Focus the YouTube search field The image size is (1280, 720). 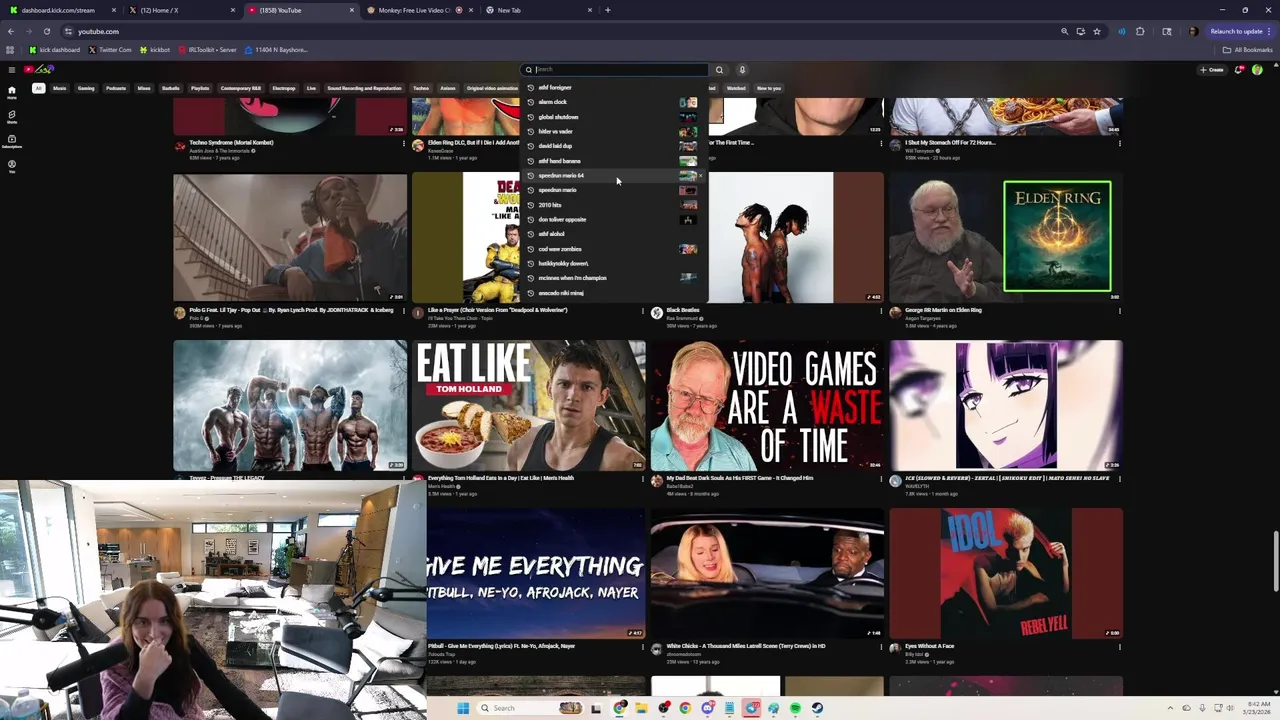point(615,70)
